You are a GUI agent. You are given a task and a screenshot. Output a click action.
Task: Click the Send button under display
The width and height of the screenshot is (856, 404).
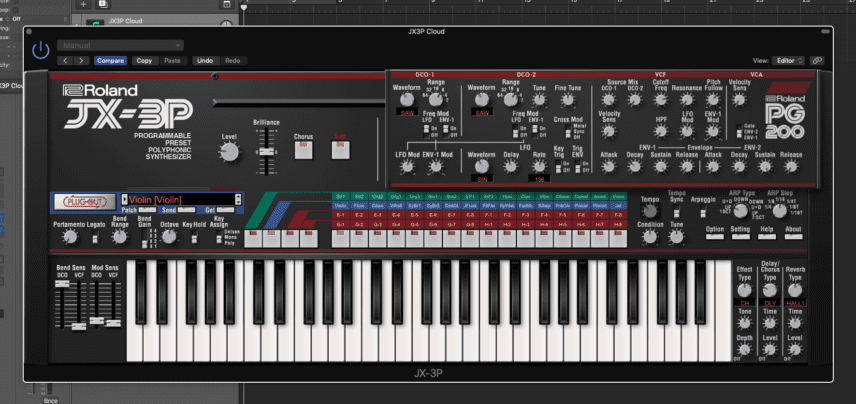pos(186,210)
